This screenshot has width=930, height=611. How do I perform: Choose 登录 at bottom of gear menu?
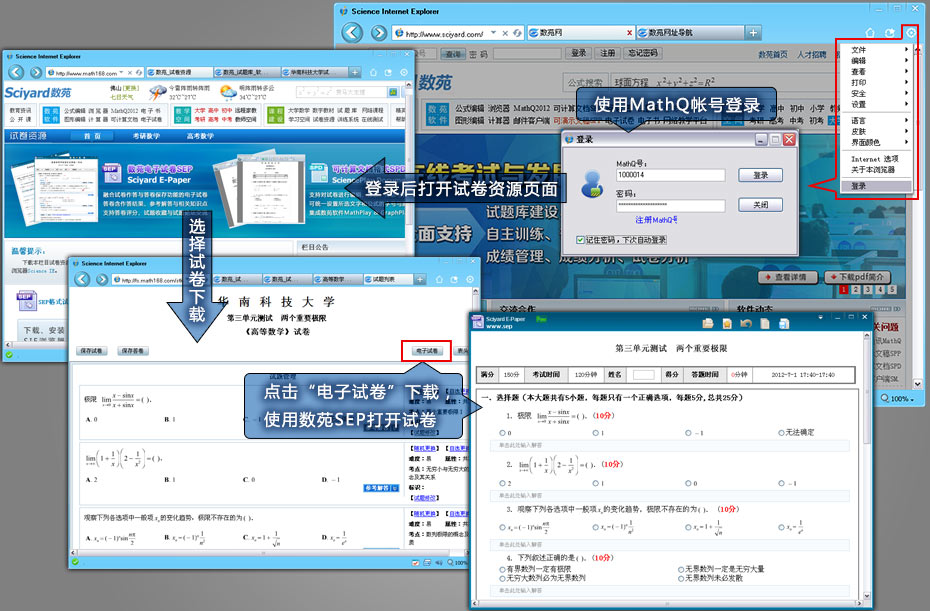tap(876, 186)
